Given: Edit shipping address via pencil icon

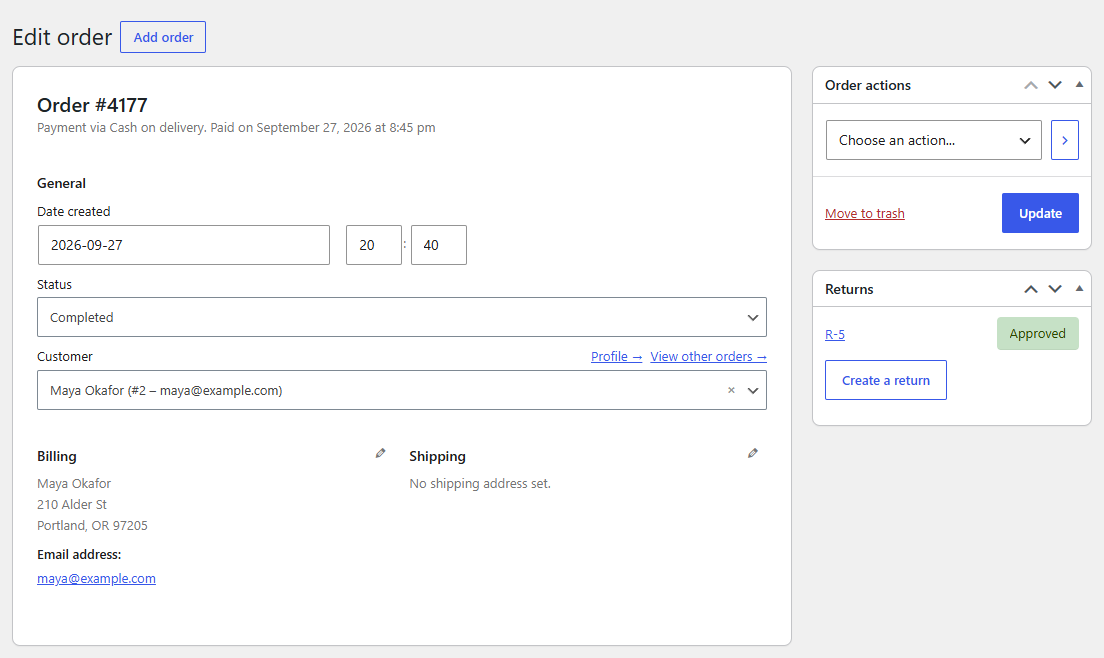Looking at the screenshot, I should pyautogui.click(x=753, y=453).
